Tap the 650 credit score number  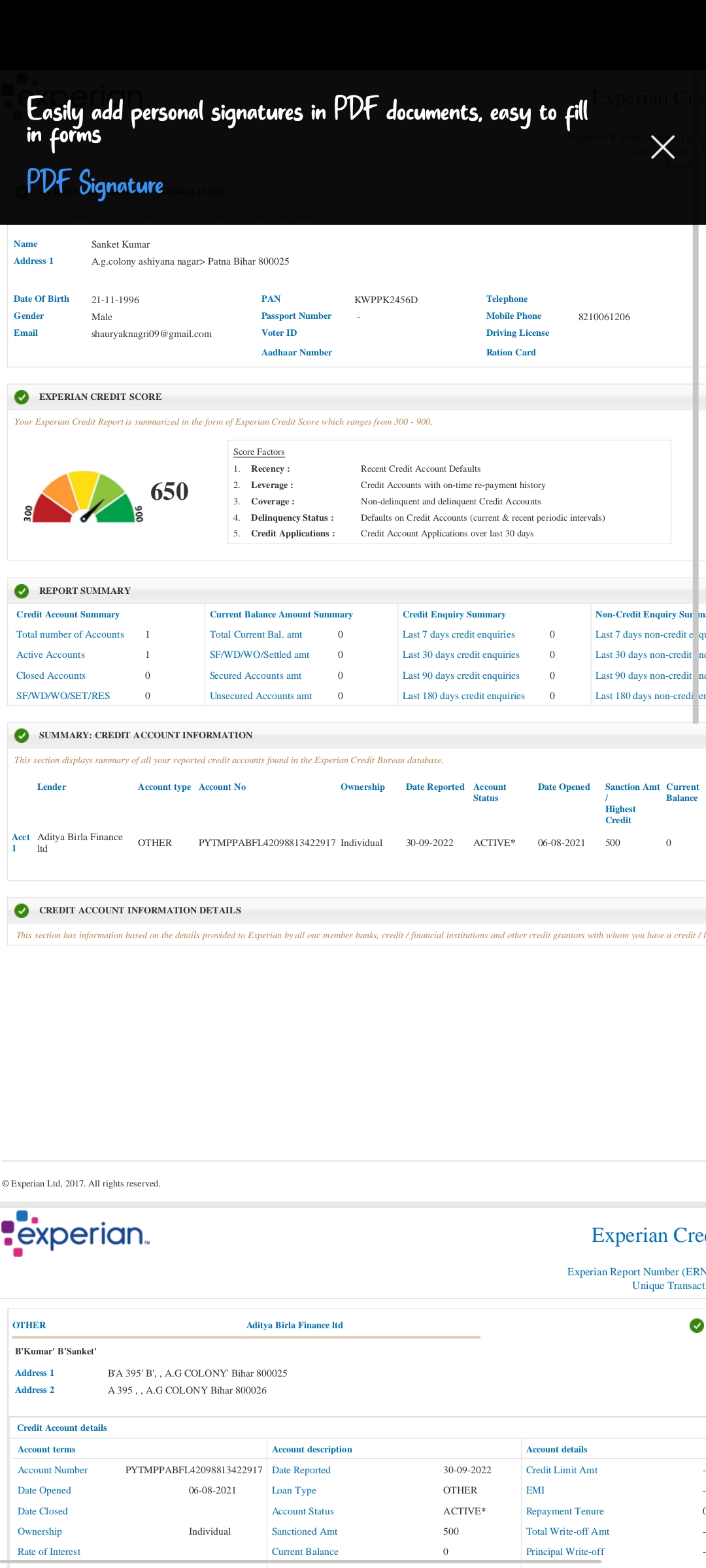169,491
